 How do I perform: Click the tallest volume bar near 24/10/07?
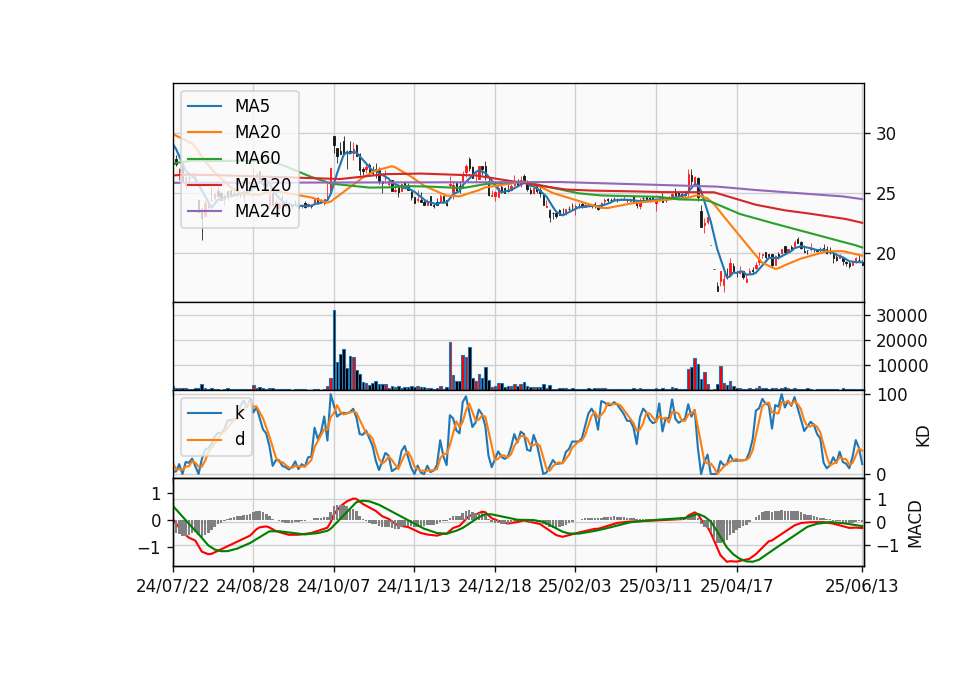pyautogui.click(x=334, y=350)
